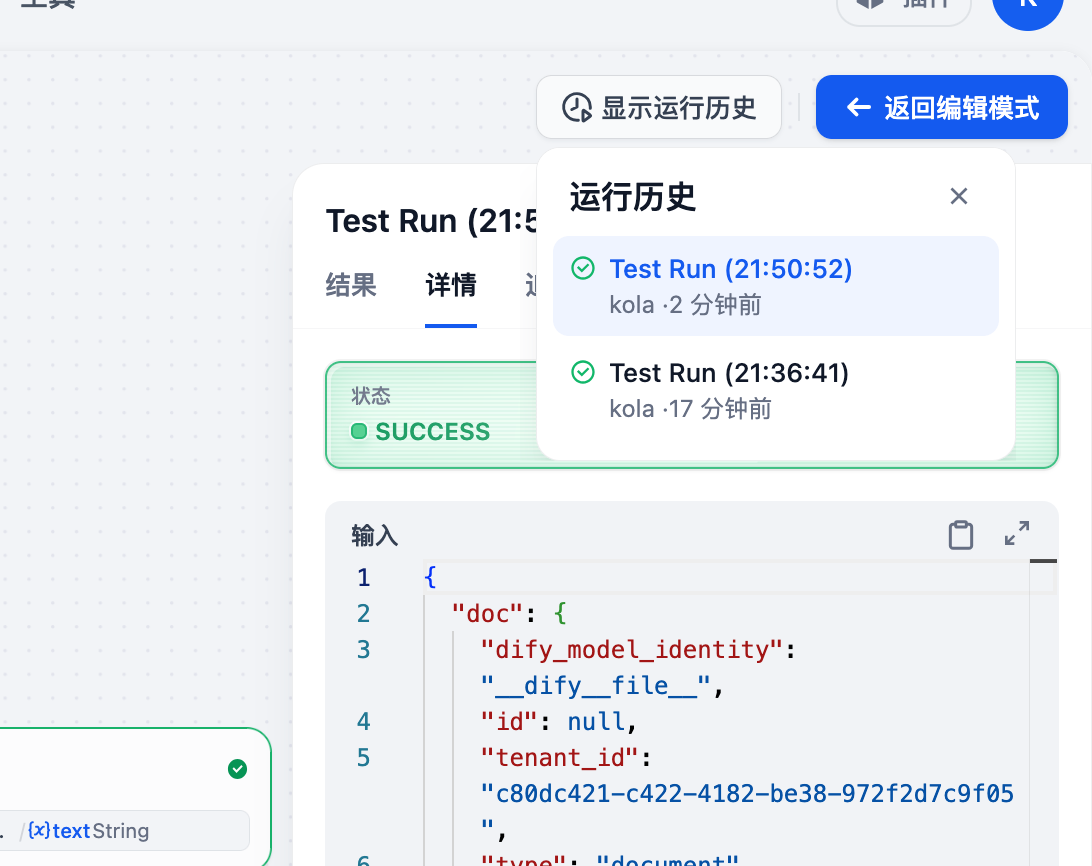This screenshot has height=866, width=1092.
Task: Switch to the 详情 tab
Action: point(451,286)
